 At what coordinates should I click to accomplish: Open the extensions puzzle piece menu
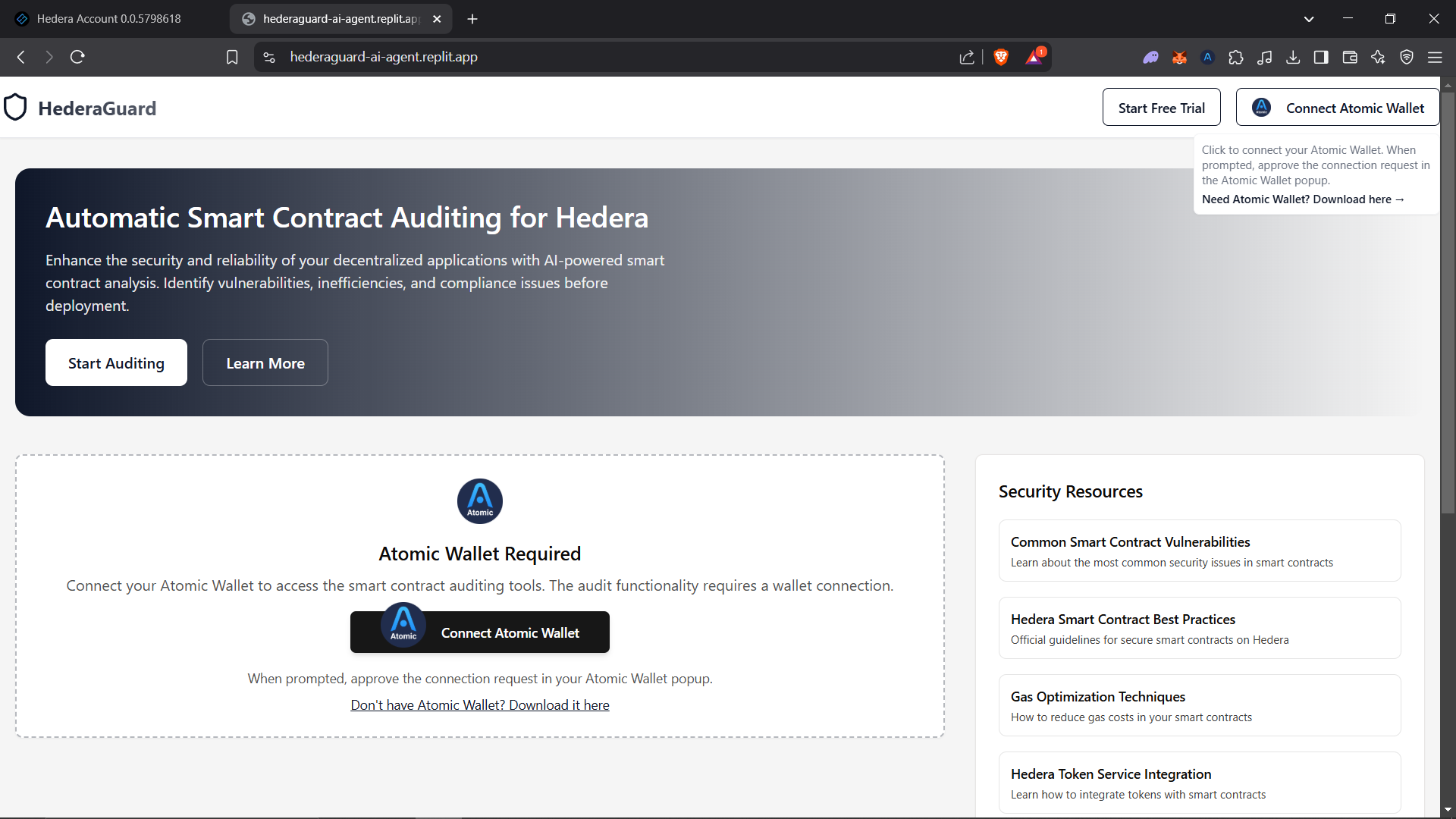tap(1236, 57)
